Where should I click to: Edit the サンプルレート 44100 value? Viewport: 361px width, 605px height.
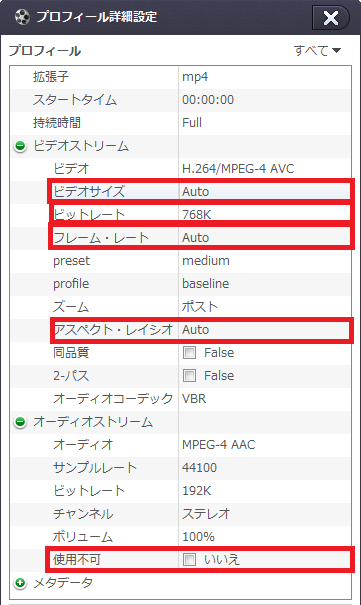point(265,468)
